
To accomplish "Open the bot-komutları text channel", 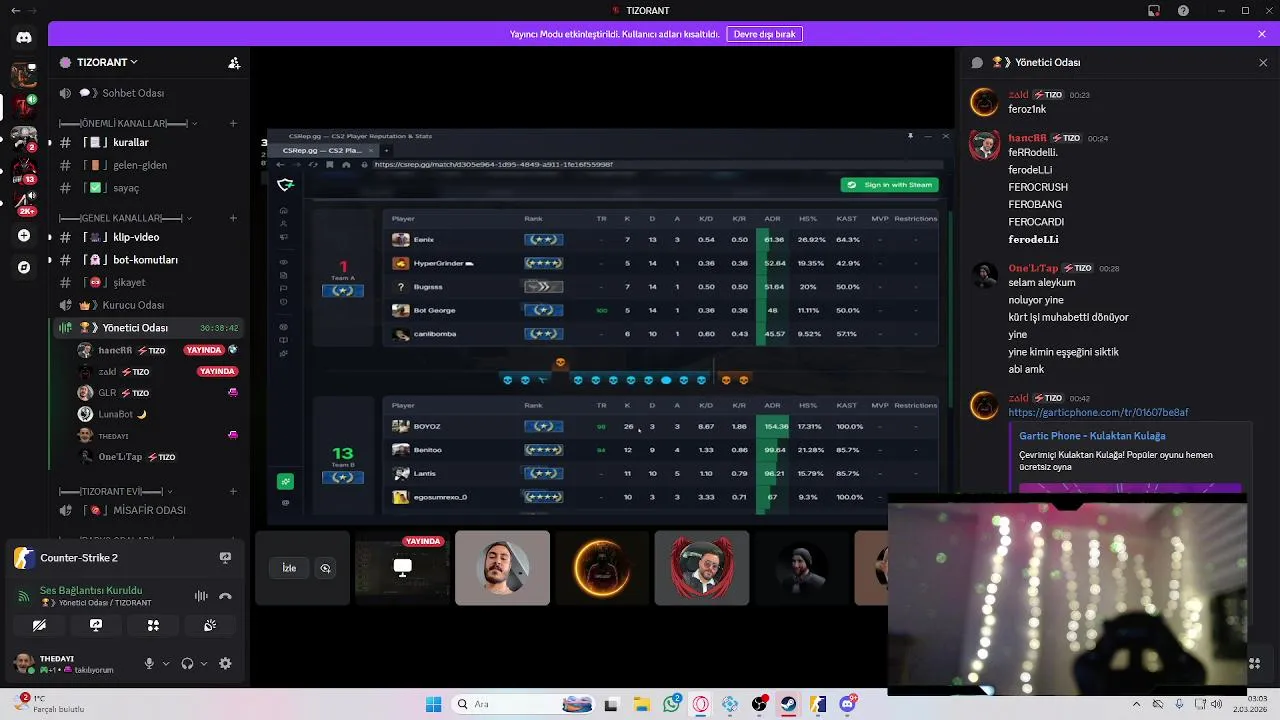I will click(x=148, y=260).
